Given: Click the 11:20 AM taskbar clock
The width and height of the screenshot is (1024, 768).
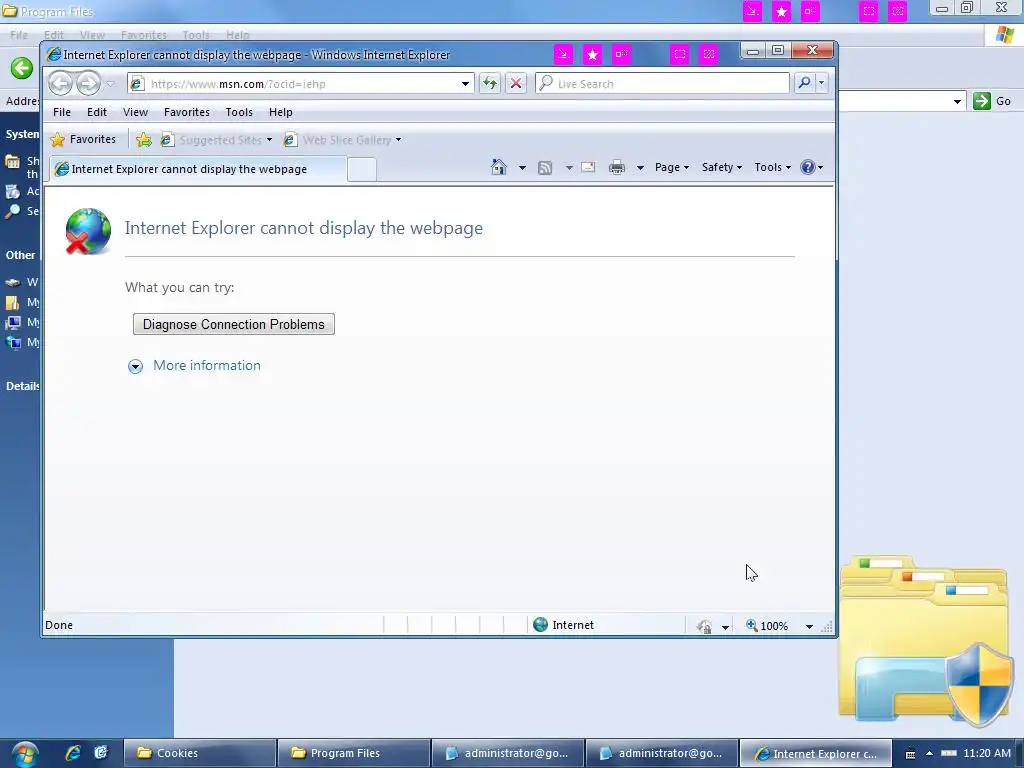Looking at the screenshot, I should 987,753.
